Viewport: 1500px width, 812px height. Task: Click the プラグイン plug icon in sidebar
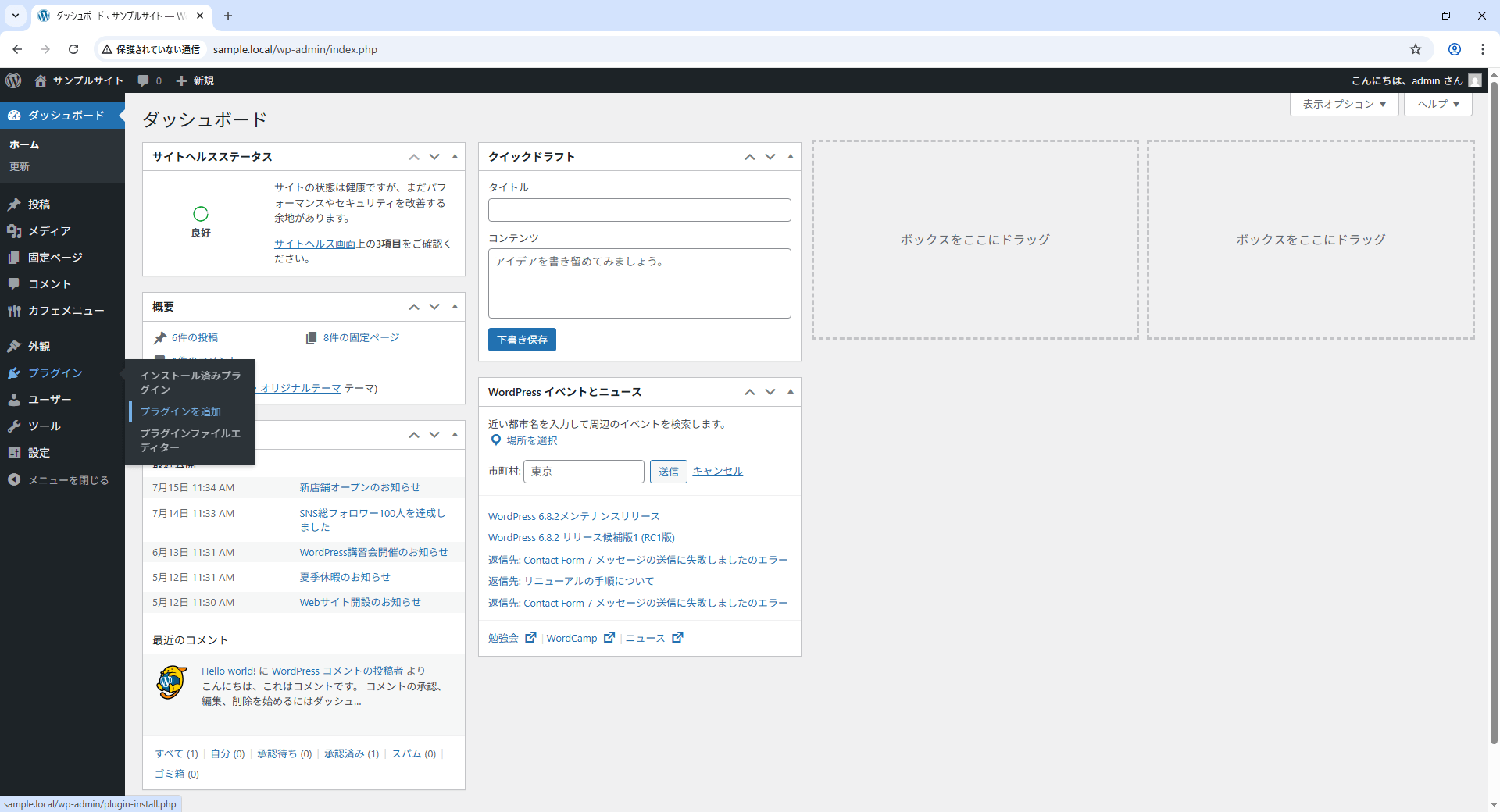pos(14,373)
